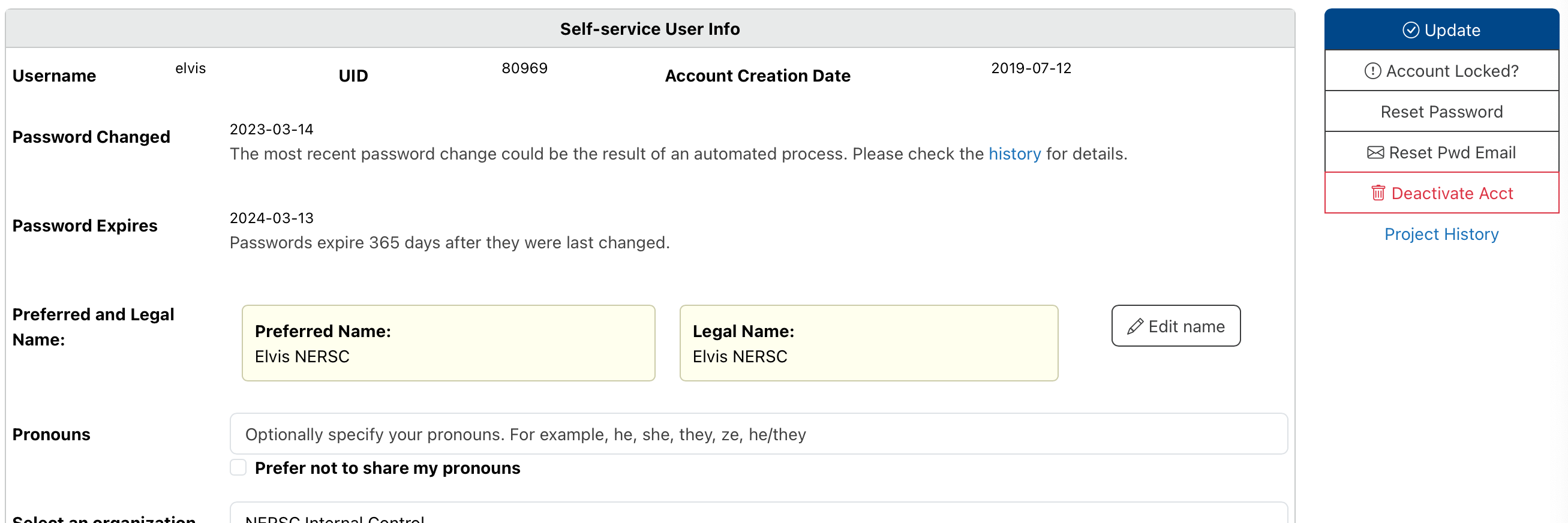
Task: Click the username value 'elvis'
Action: 191,68
